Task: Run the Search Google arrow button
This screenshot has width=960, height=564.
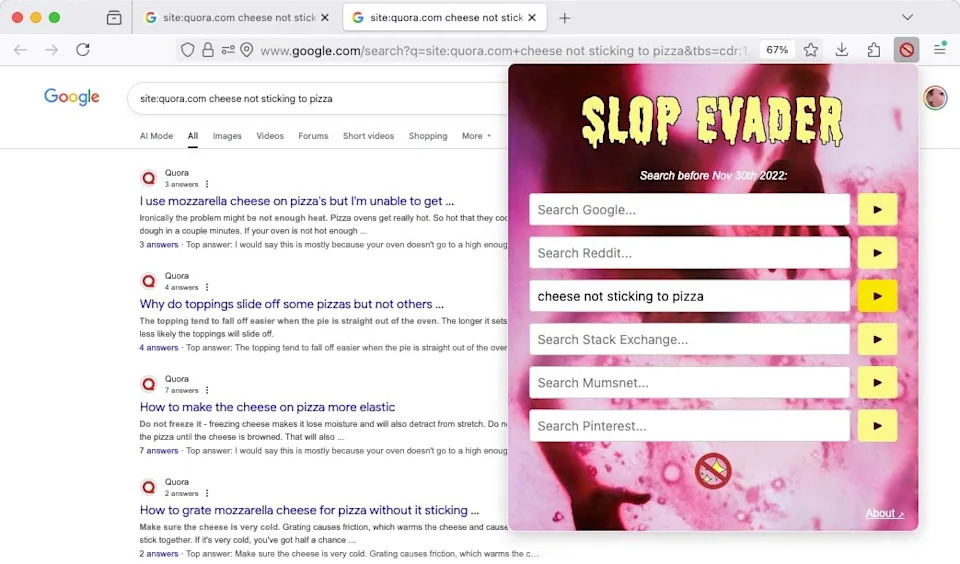Action: (x=877, y=209)
